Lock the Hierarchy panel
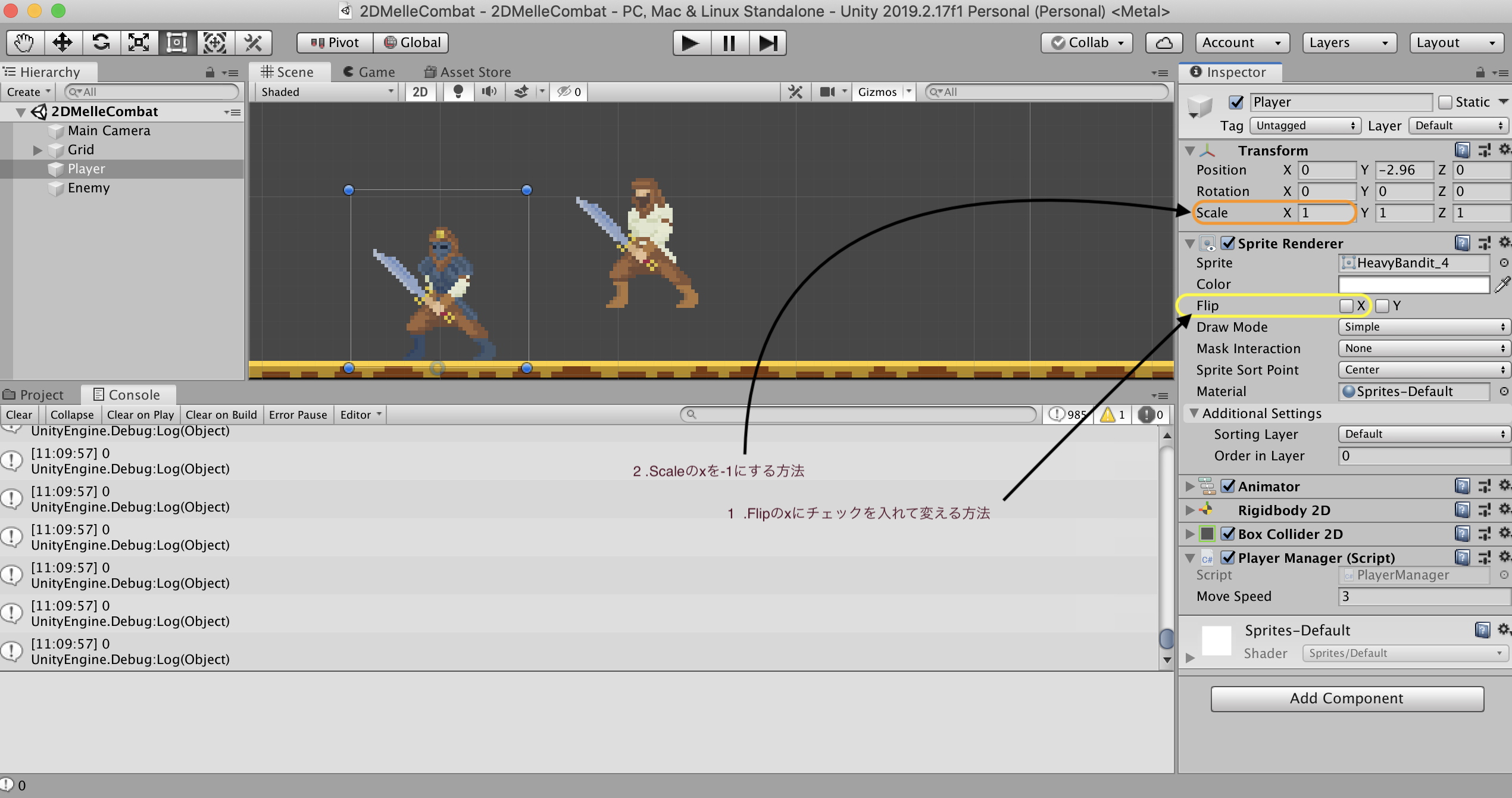 point(210,73)
